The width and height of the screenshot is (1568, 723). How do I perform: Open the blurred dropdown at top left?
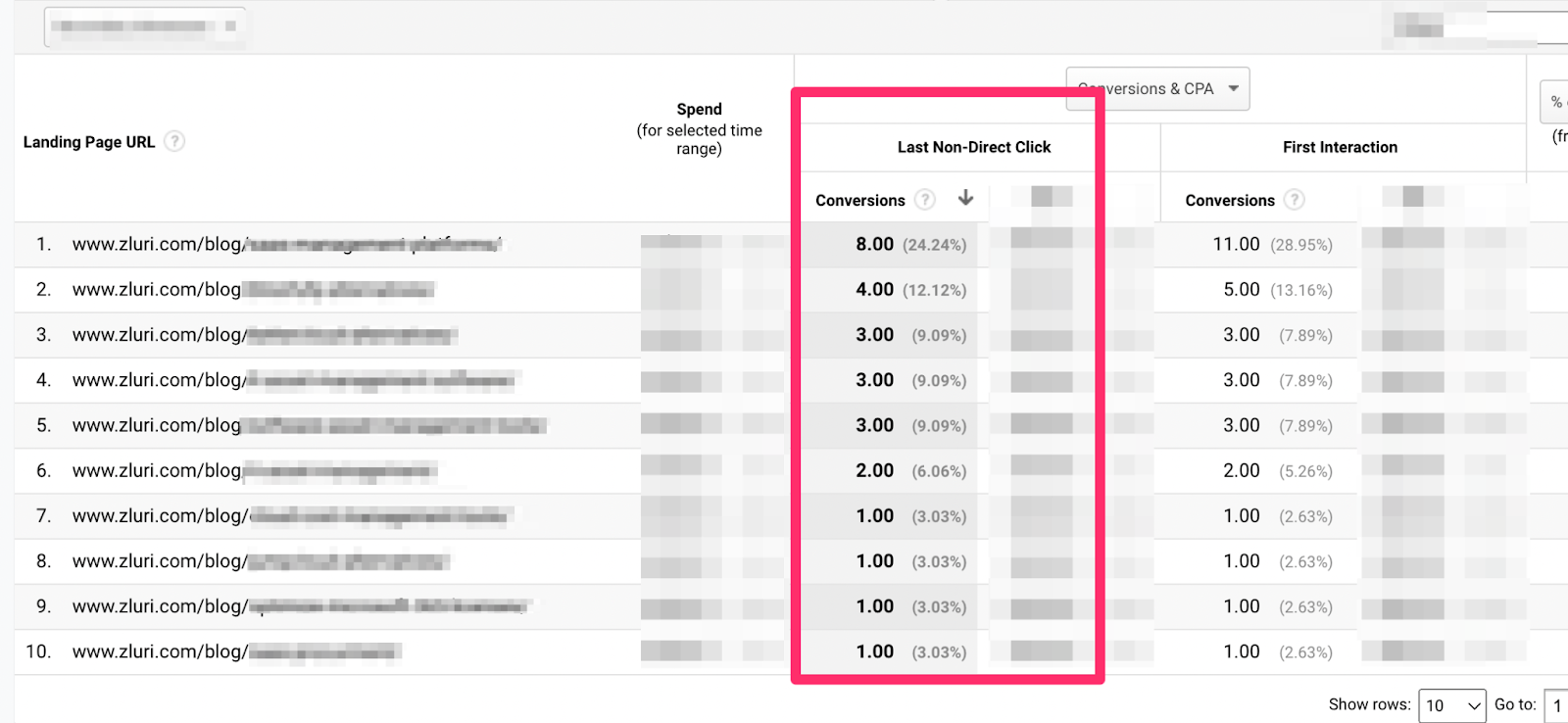pos(144,26)
